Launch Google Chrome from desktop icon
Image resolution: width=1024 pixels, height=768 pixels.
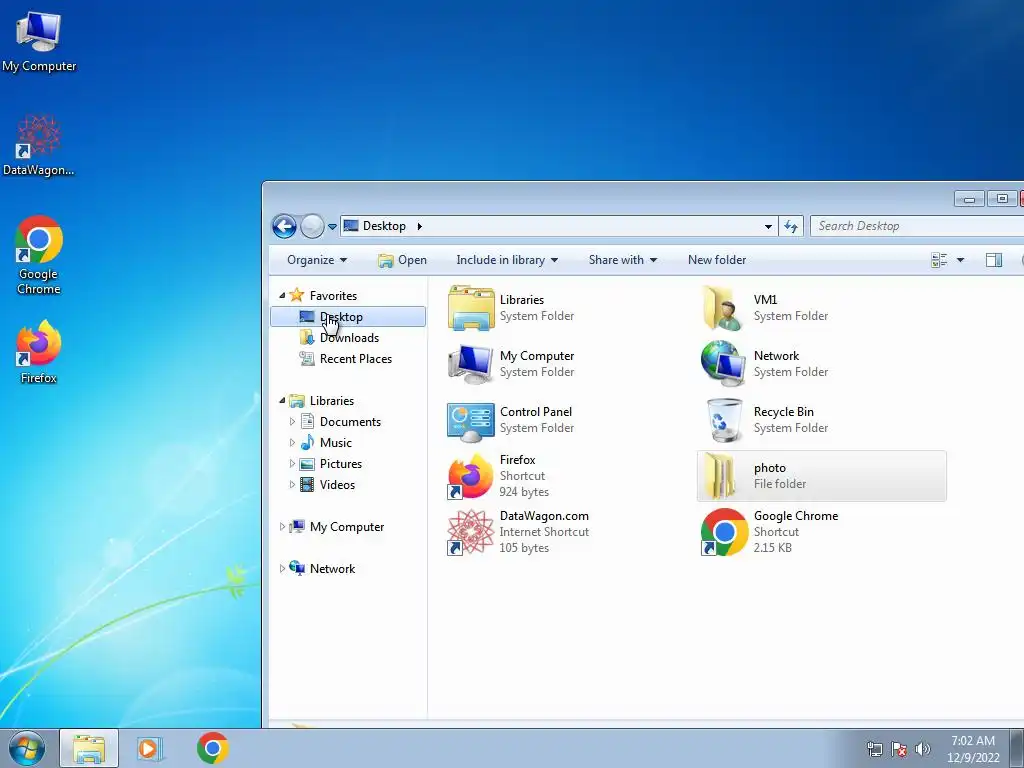(x=39, y=255)
